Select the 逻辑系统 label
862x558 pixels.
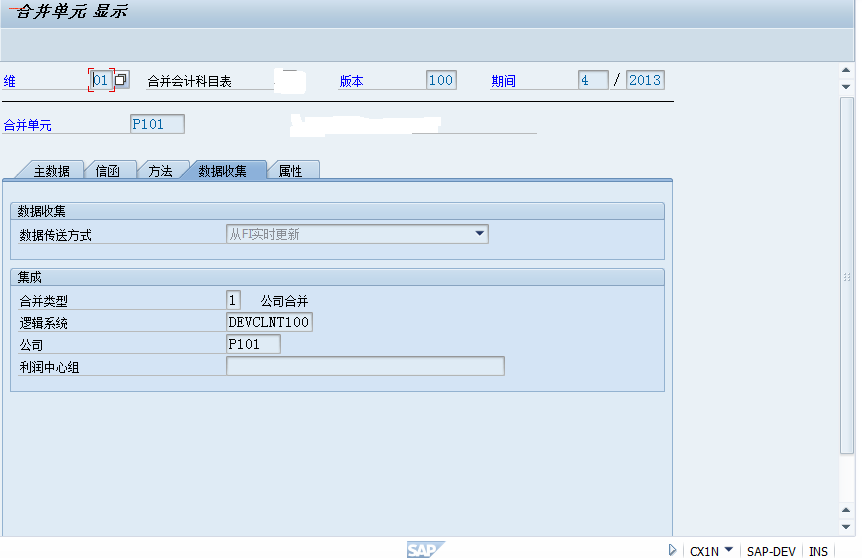pyautogui.click(x=43, y=323)
